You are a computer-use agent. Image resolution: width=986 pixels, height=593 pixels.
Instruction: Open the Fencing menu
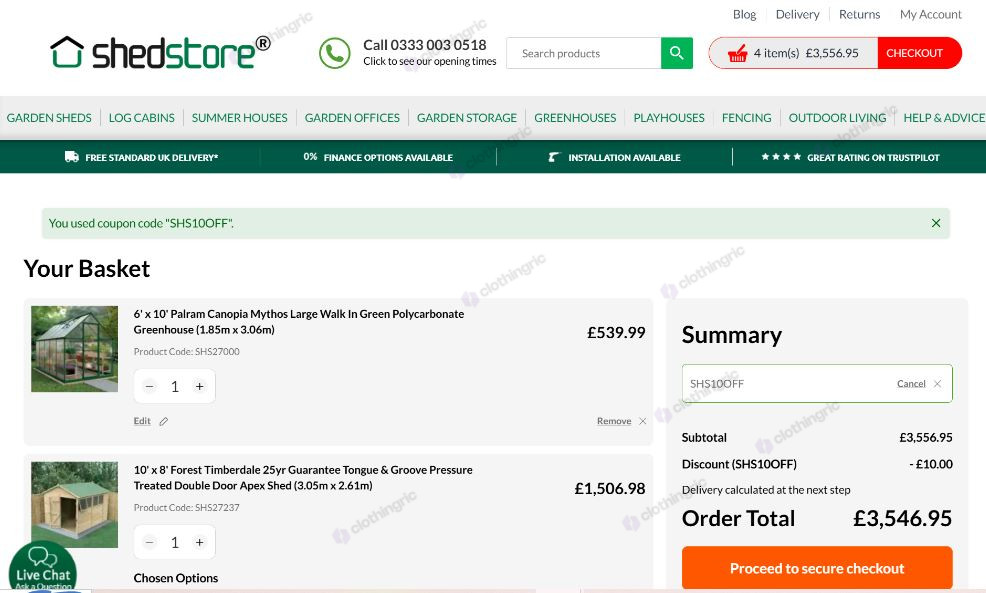pos(746,118)
